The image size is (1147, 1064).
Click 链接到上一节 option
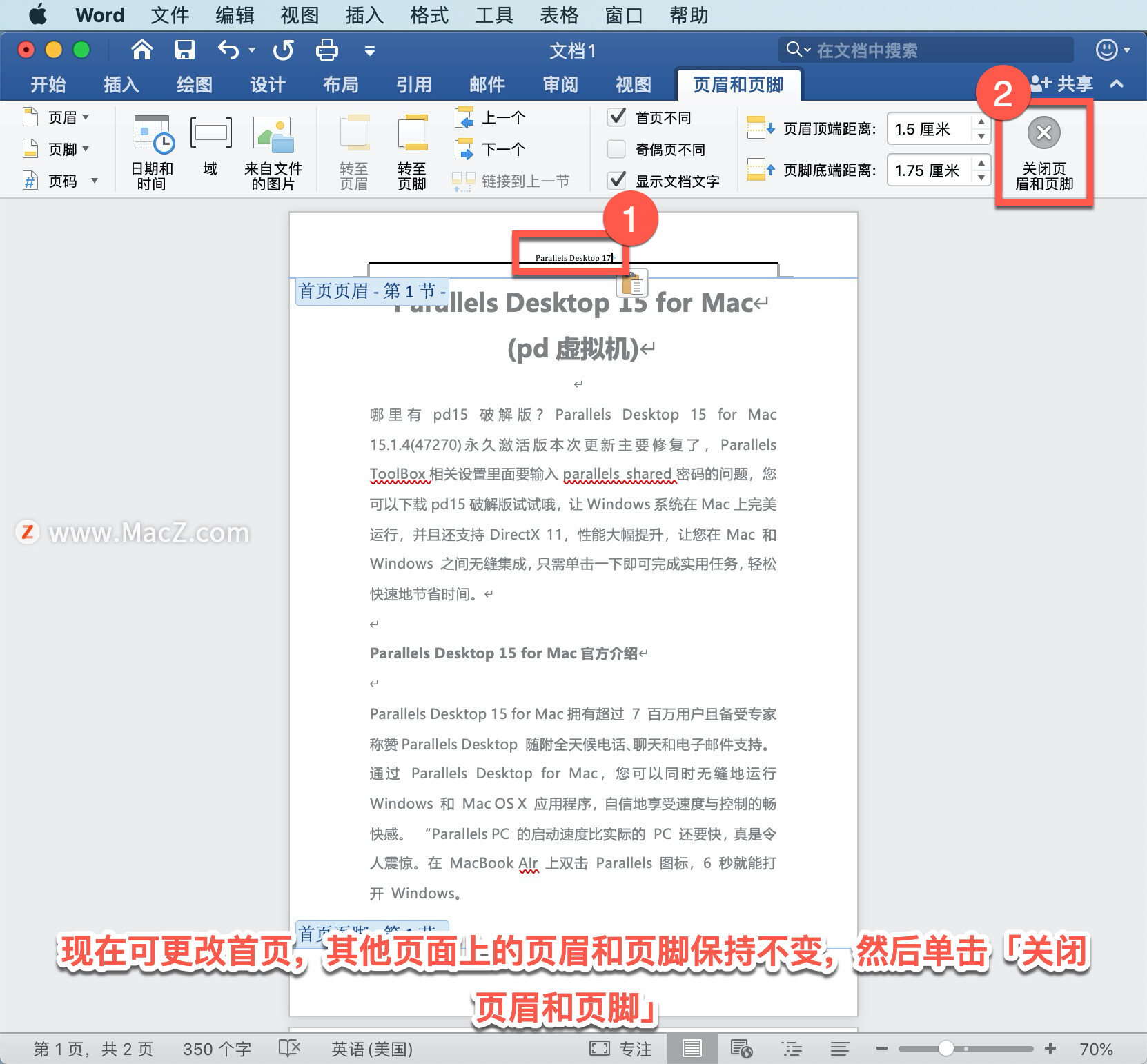coord(511,181)
